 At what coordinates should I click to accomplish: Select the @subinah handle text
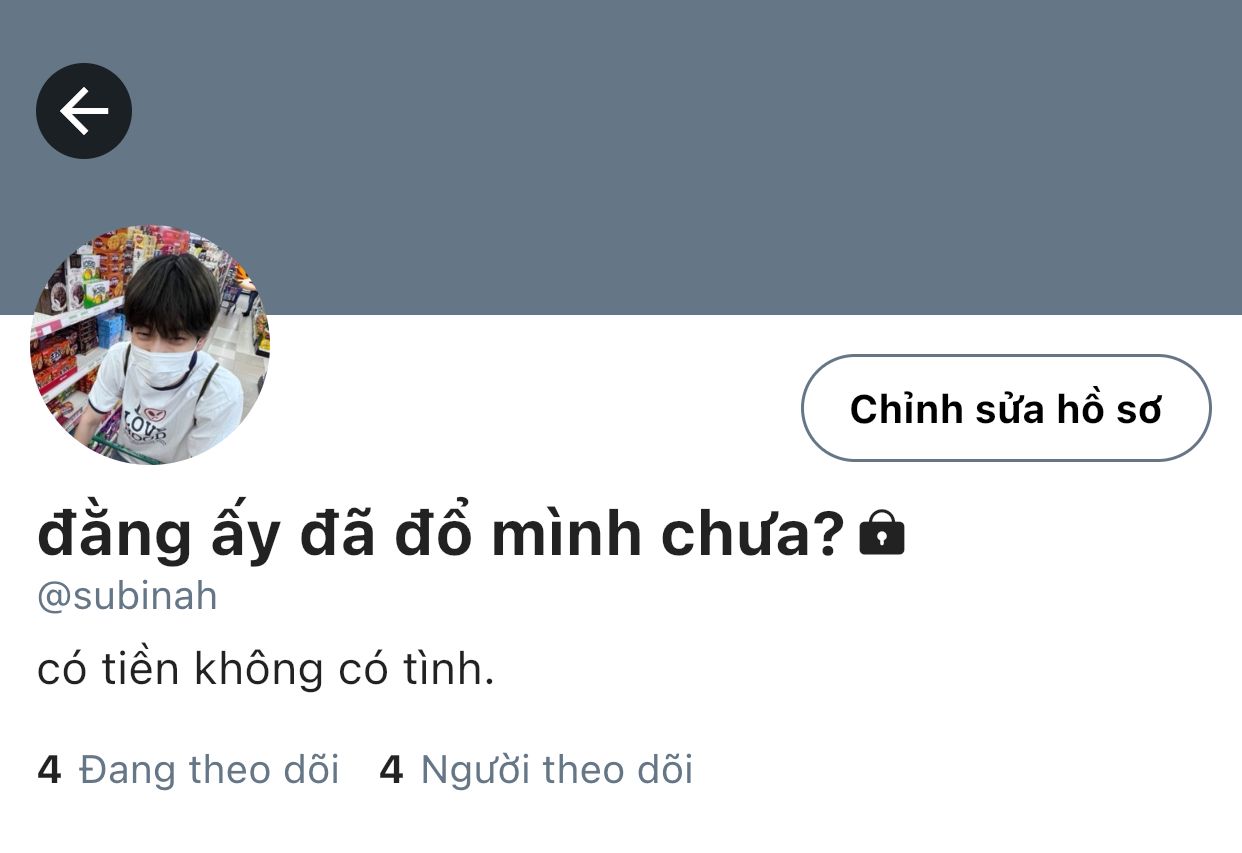pos(127,596)
